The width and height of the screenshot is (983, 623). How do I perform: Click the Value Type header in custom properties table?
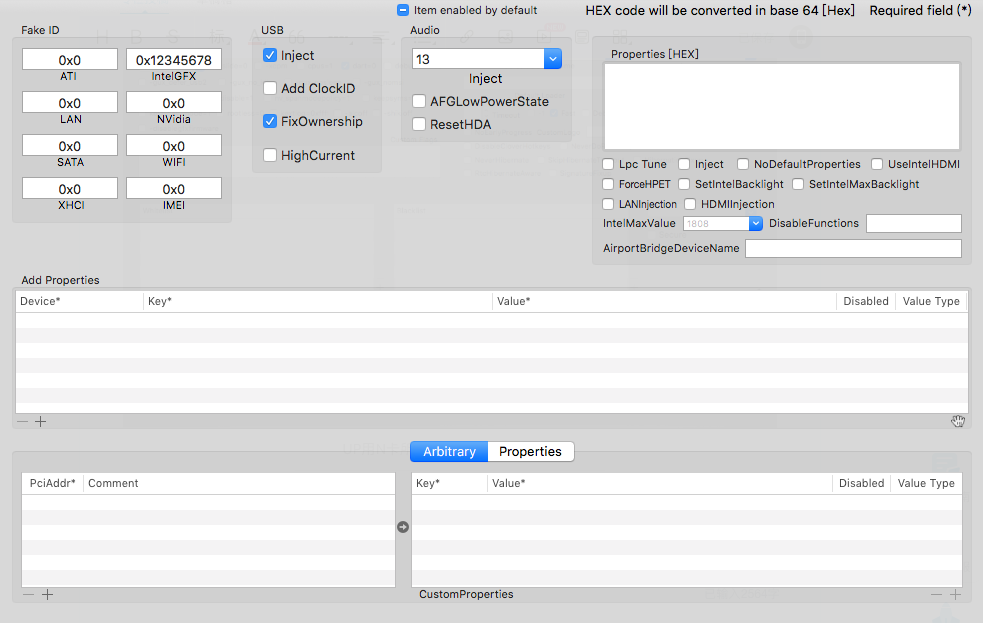(x=926, y=483)
